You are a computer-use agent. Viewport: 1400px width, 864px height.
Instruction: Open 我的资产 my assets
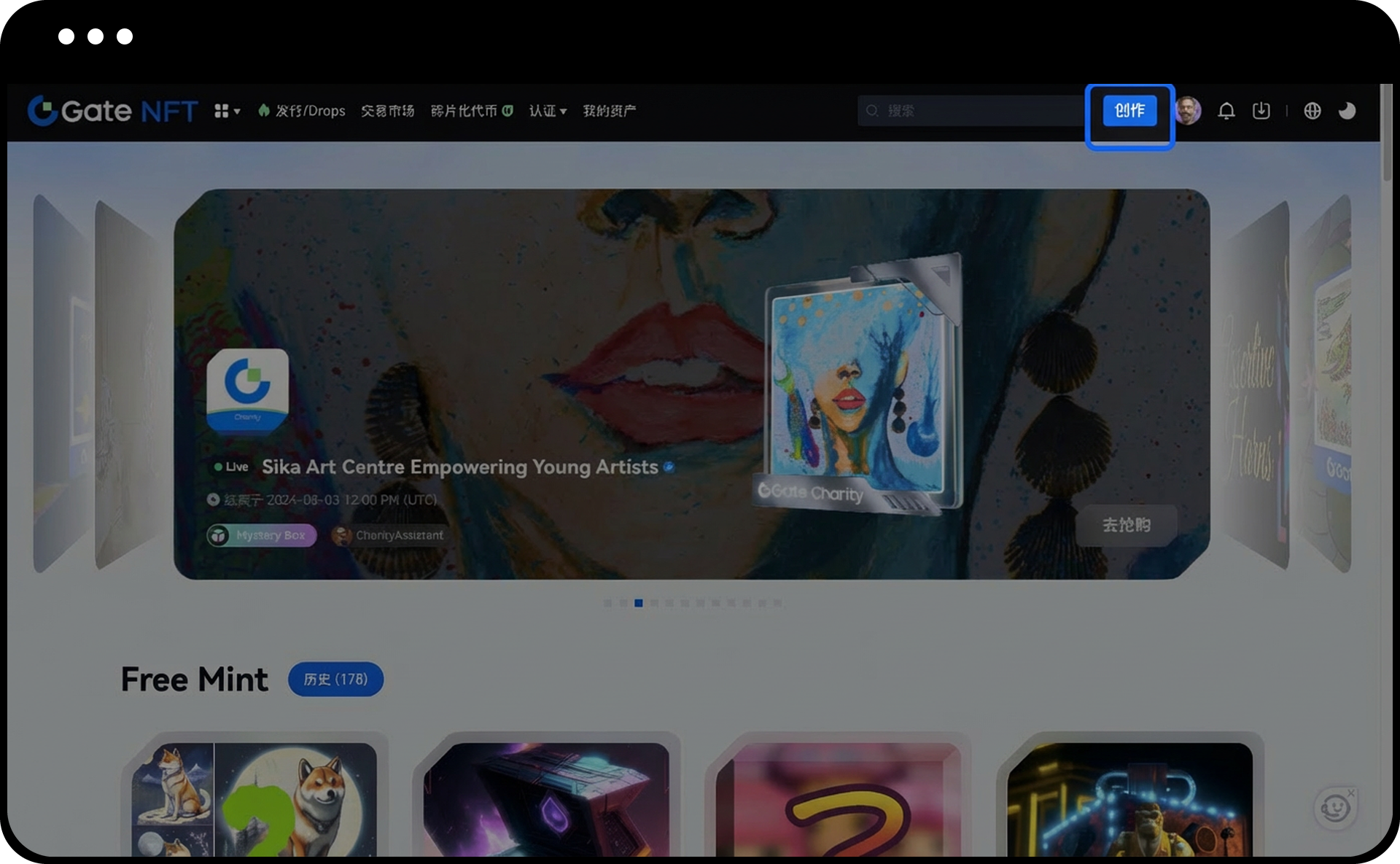tap(609, 111)
